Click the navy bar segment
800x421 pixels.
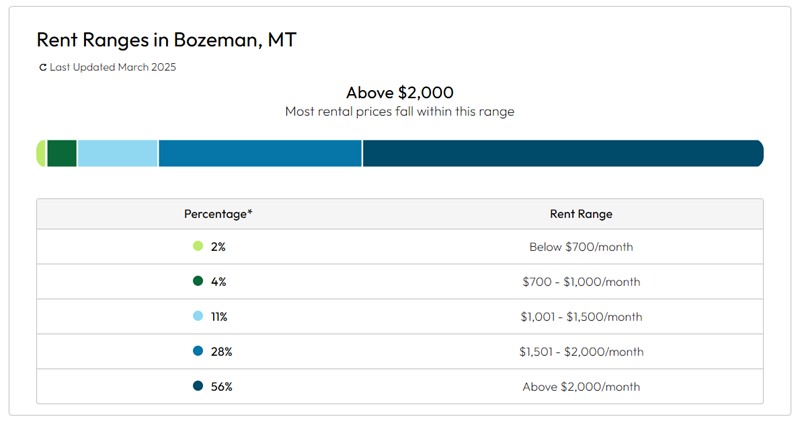[x=562, y=153]
